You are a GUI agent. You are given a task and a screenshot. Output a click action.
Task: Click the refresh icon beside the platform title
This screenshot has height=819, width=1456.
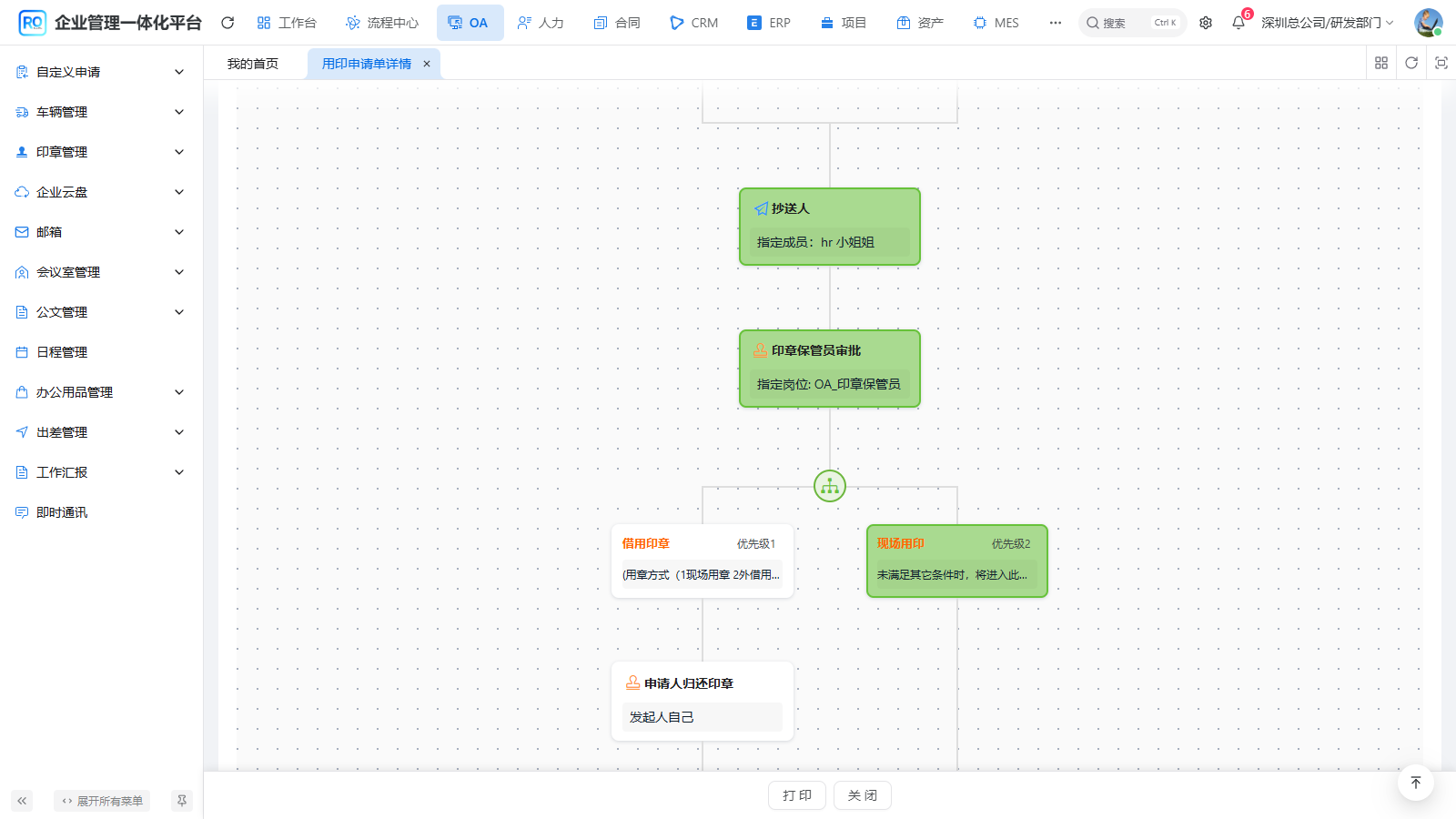pos(227,23)
